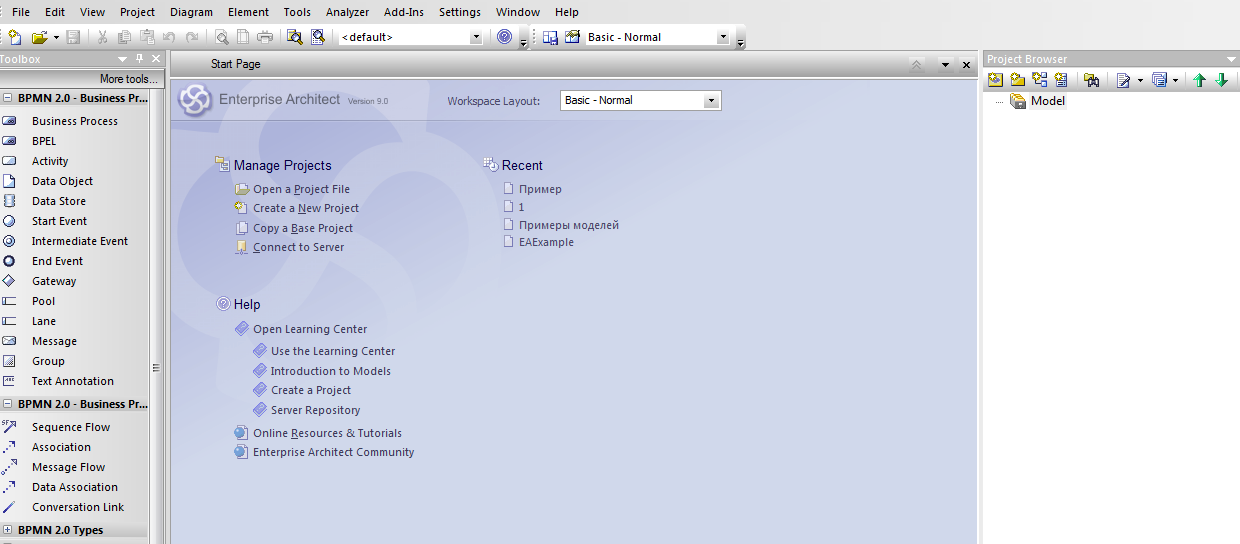Click the Copy toolbar icon
This screenshot has height=544, width=1240.
[x=124, y=37]
